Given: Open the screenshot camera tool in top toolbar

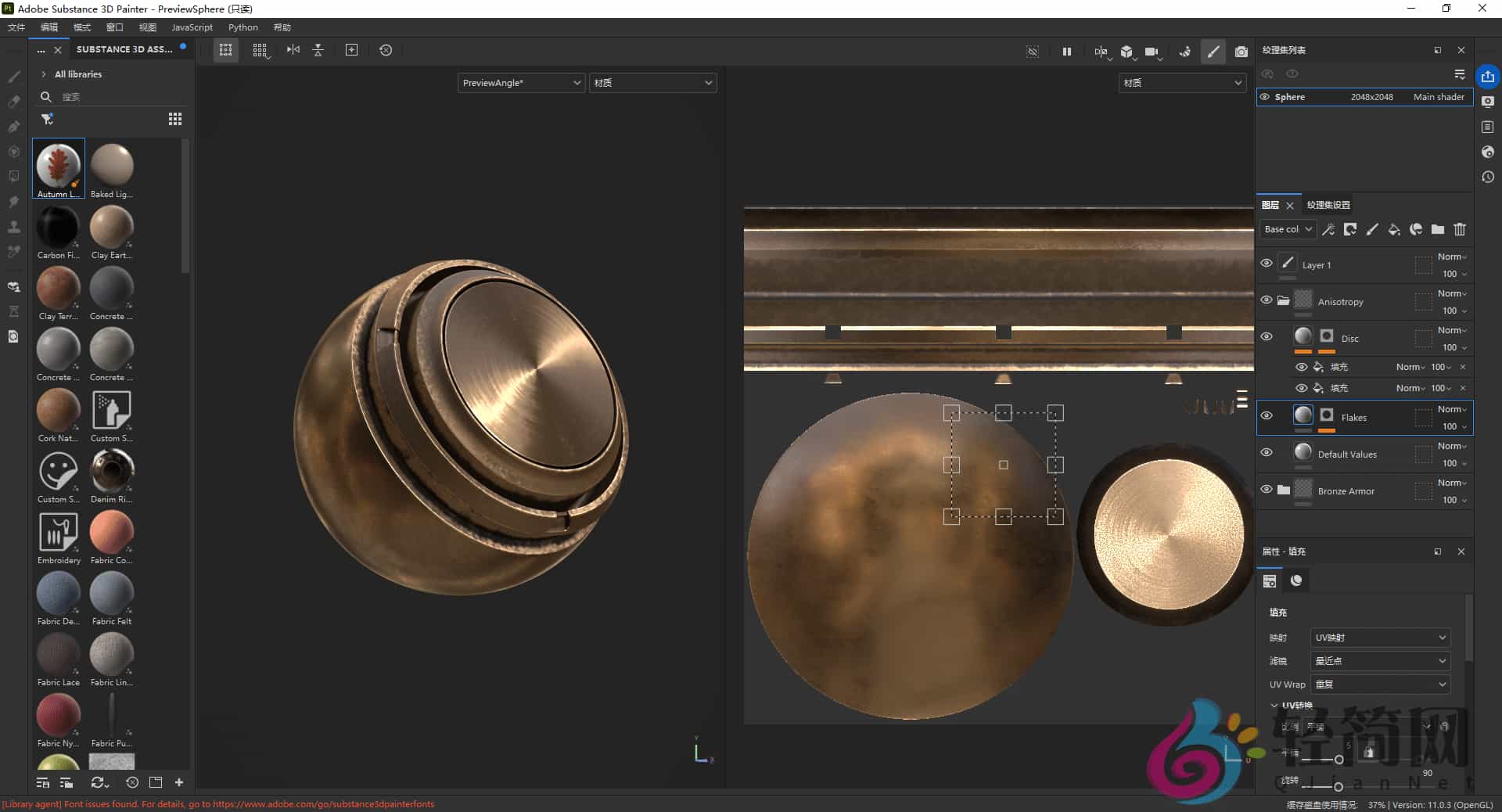Looking at the screenshot, I should 1241,52.
